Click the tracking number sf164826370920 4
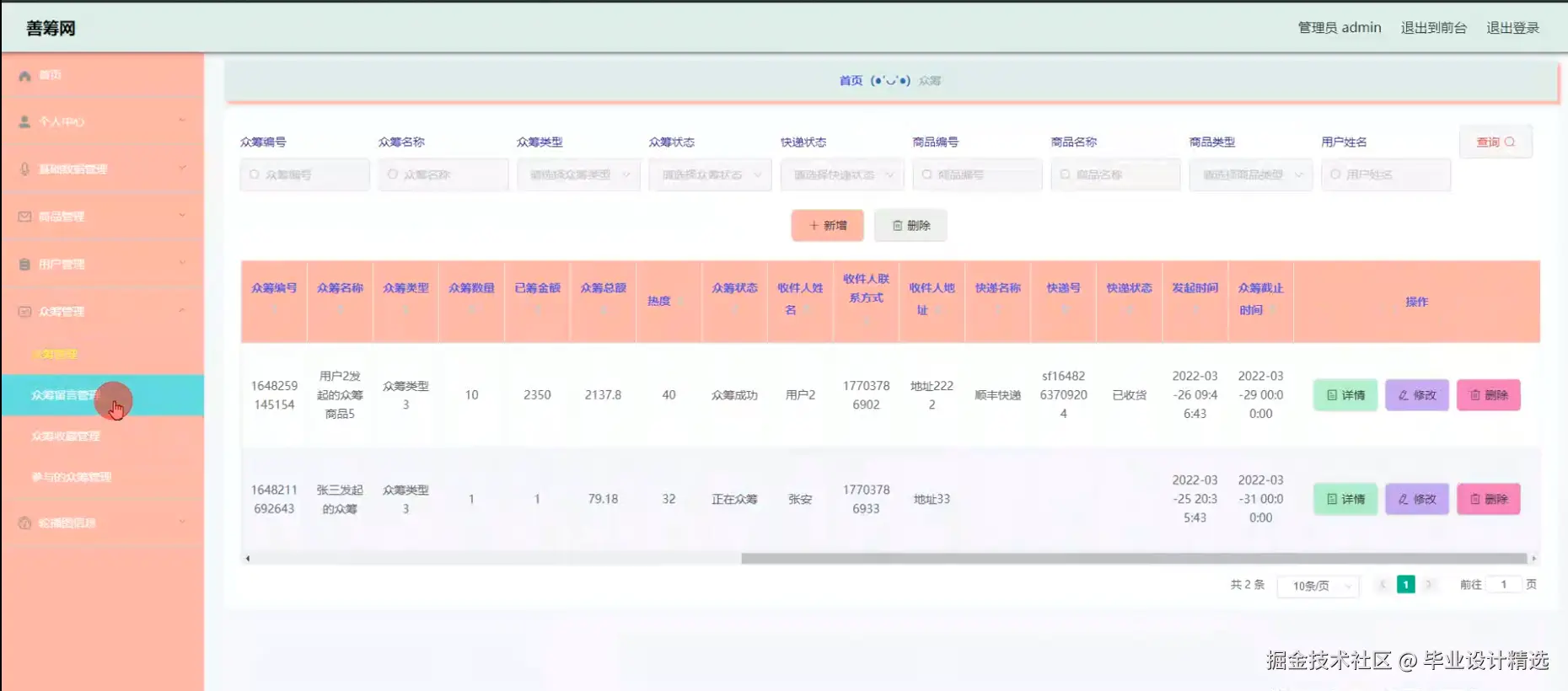 [x=1063, y=395]
